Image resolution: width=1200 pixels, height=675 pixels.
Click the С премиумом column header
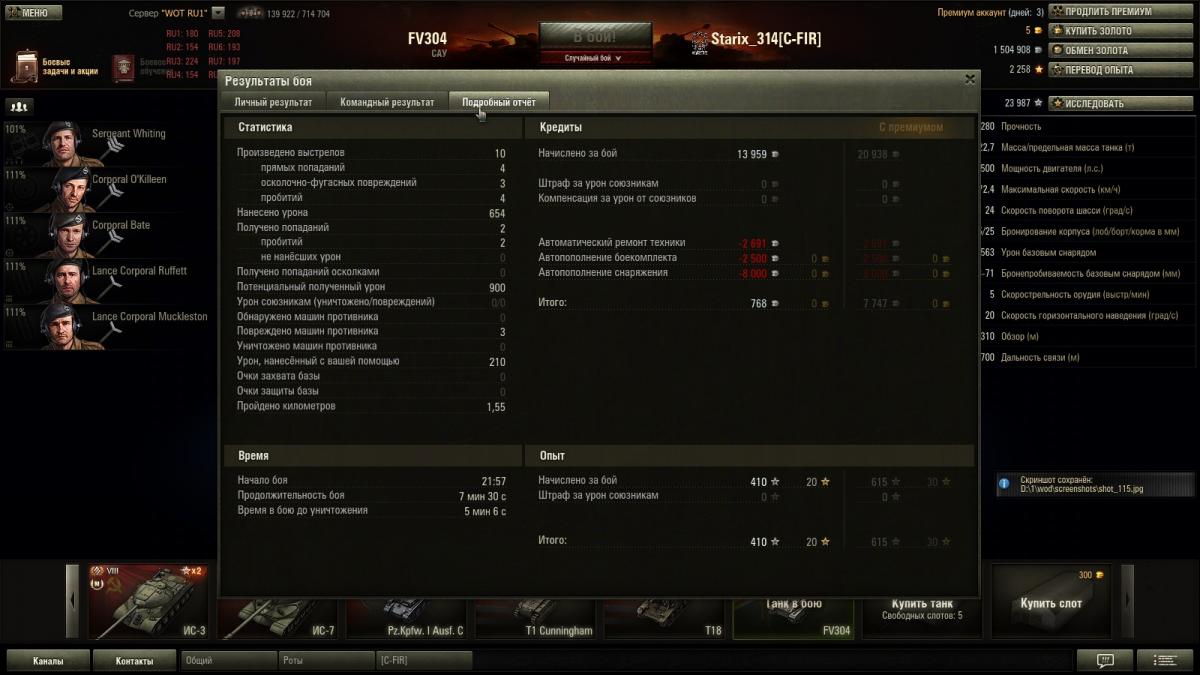tap(911, 127)
